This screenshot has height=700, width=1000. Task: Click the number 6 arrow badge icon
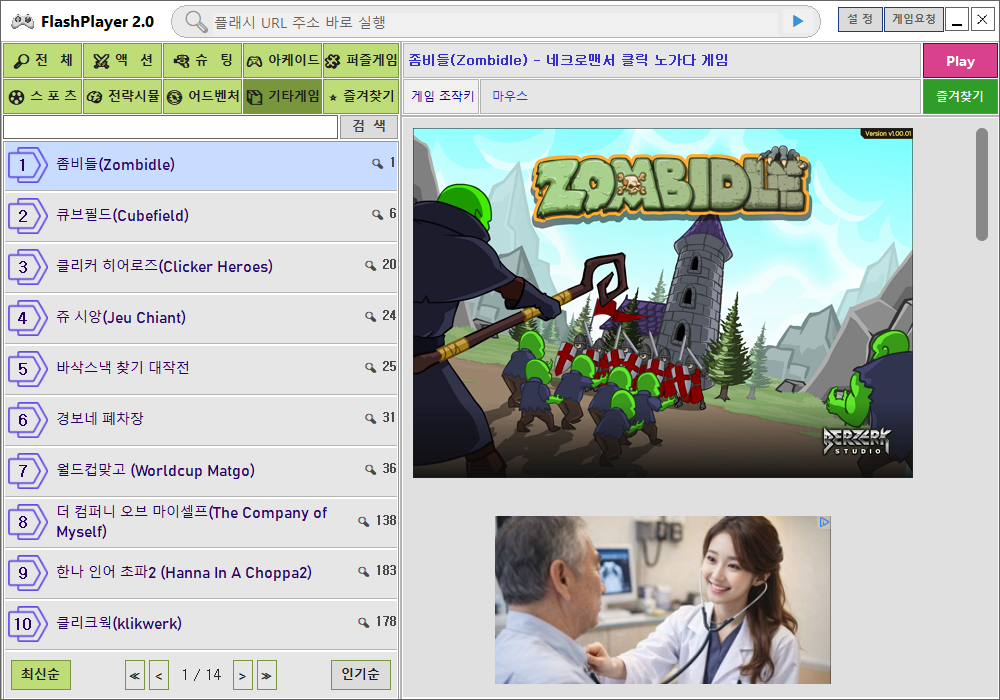pyautogui.click(x=27, y=420)
